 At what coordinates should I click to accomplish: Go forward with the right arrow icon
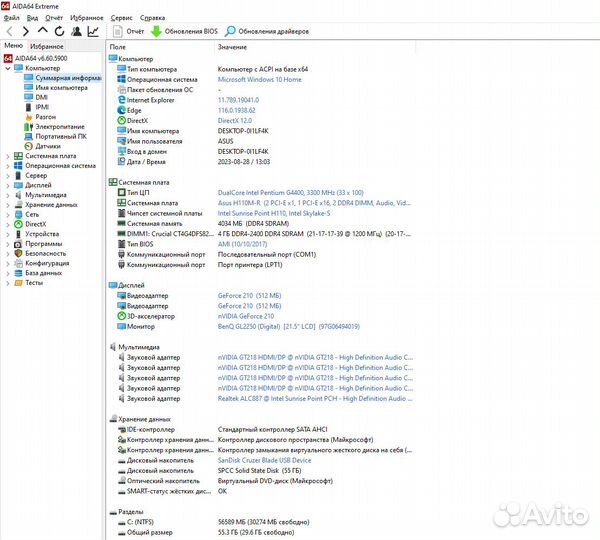click(25, 31)
